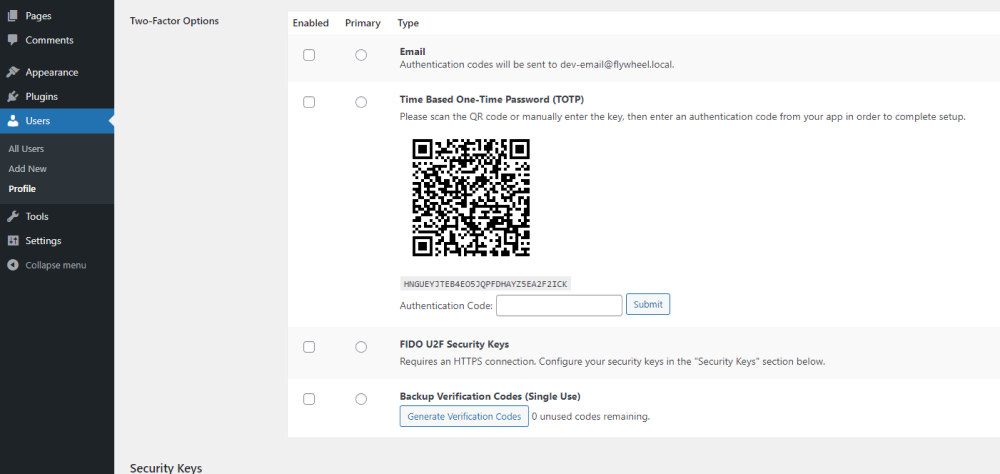
Task: Click the '0 unused codes remaining.' text
Action: point(591,417)
